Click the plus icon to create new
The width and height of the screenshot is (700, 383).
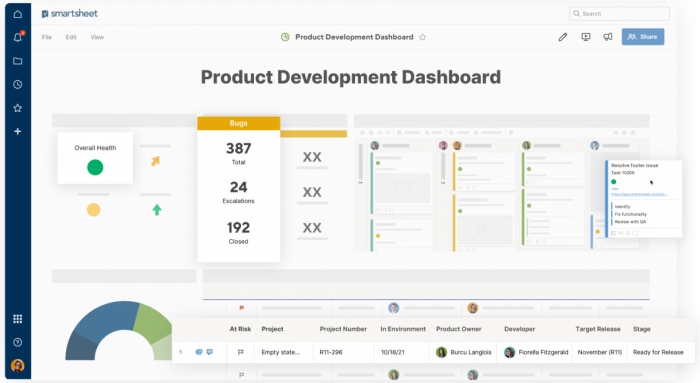click(17, 131)
